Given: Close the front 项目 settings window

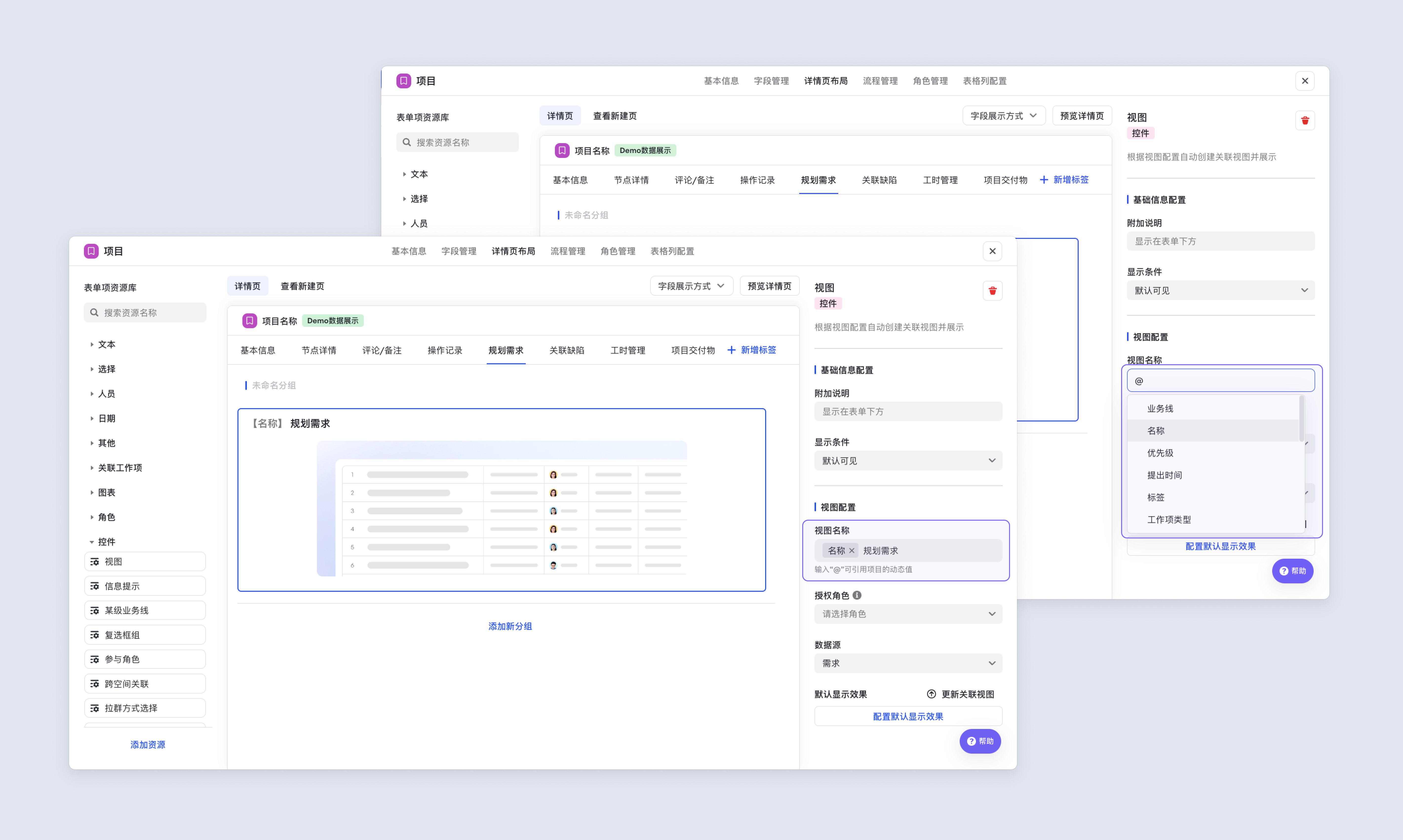Looking at the screenshot, I should (992, 251).
